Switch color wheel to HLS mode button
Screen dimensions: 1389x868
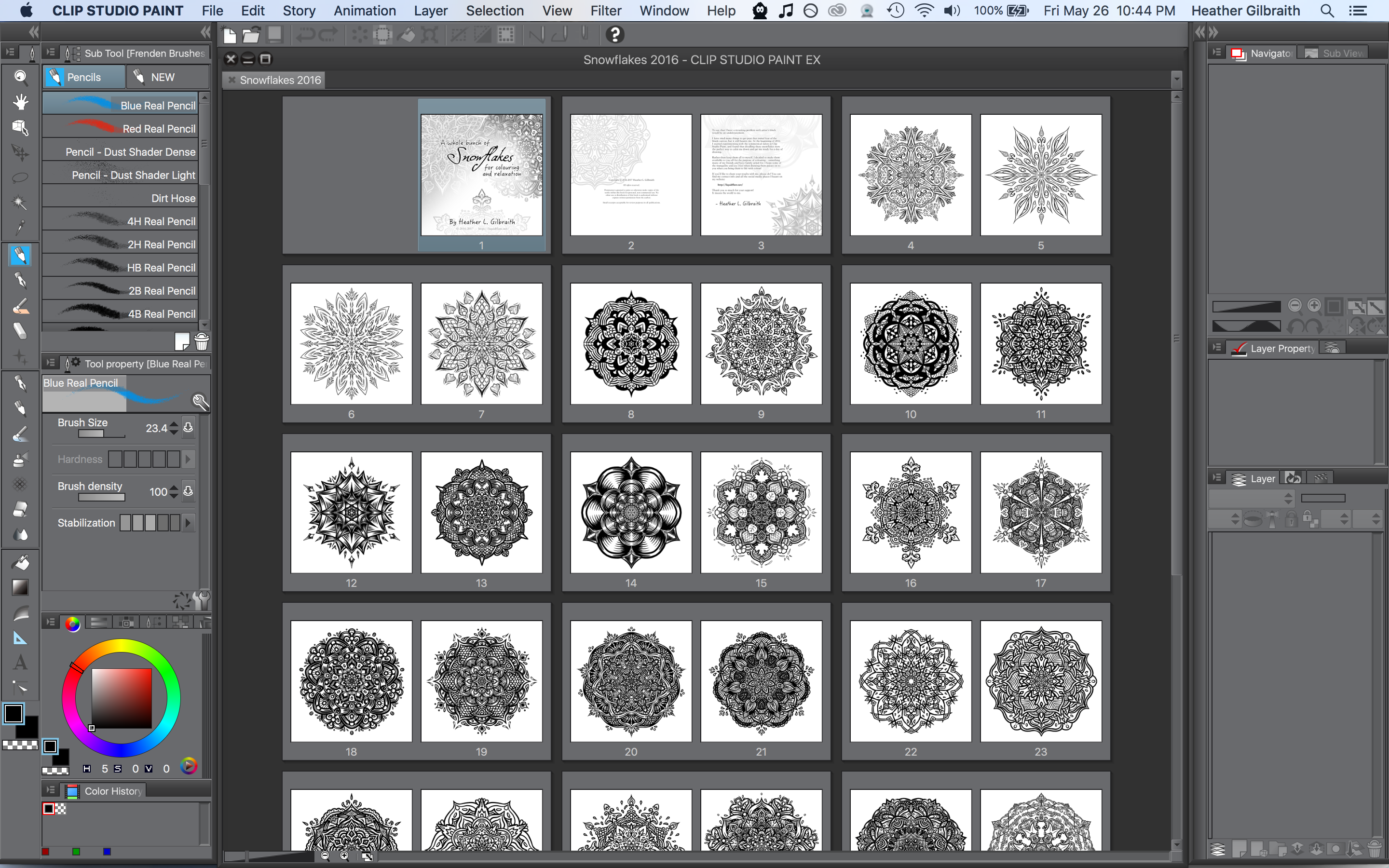point(188,766)
